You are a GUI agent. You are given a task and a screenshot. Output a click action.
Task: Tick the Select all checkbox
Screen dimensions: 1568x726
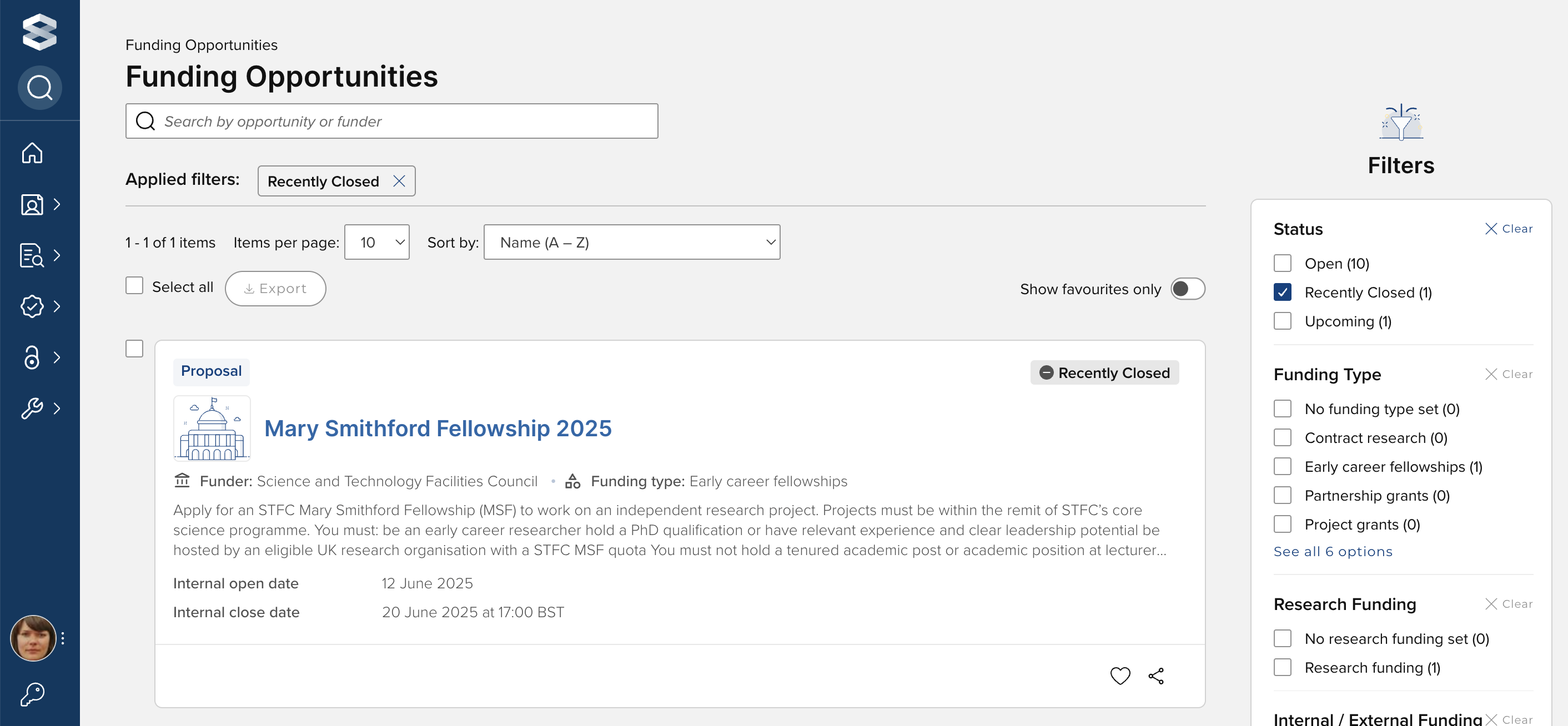(134, 286)
